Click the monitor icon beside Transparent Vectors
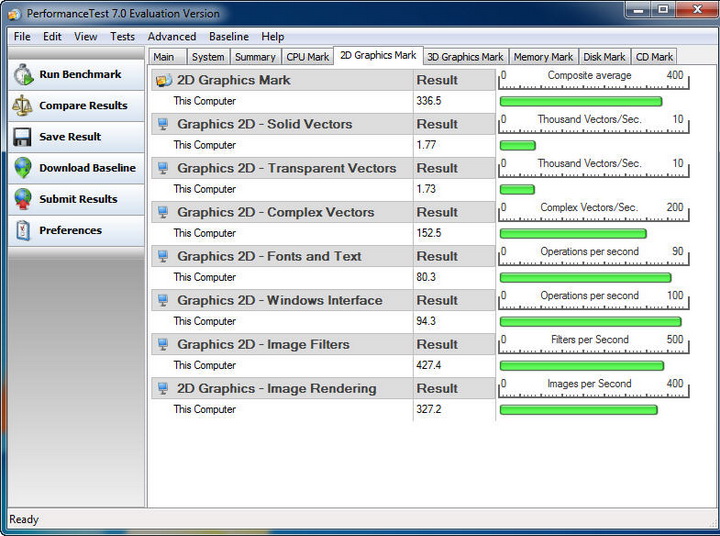This screenshot has height=536, width=720. tap(163, 168)
